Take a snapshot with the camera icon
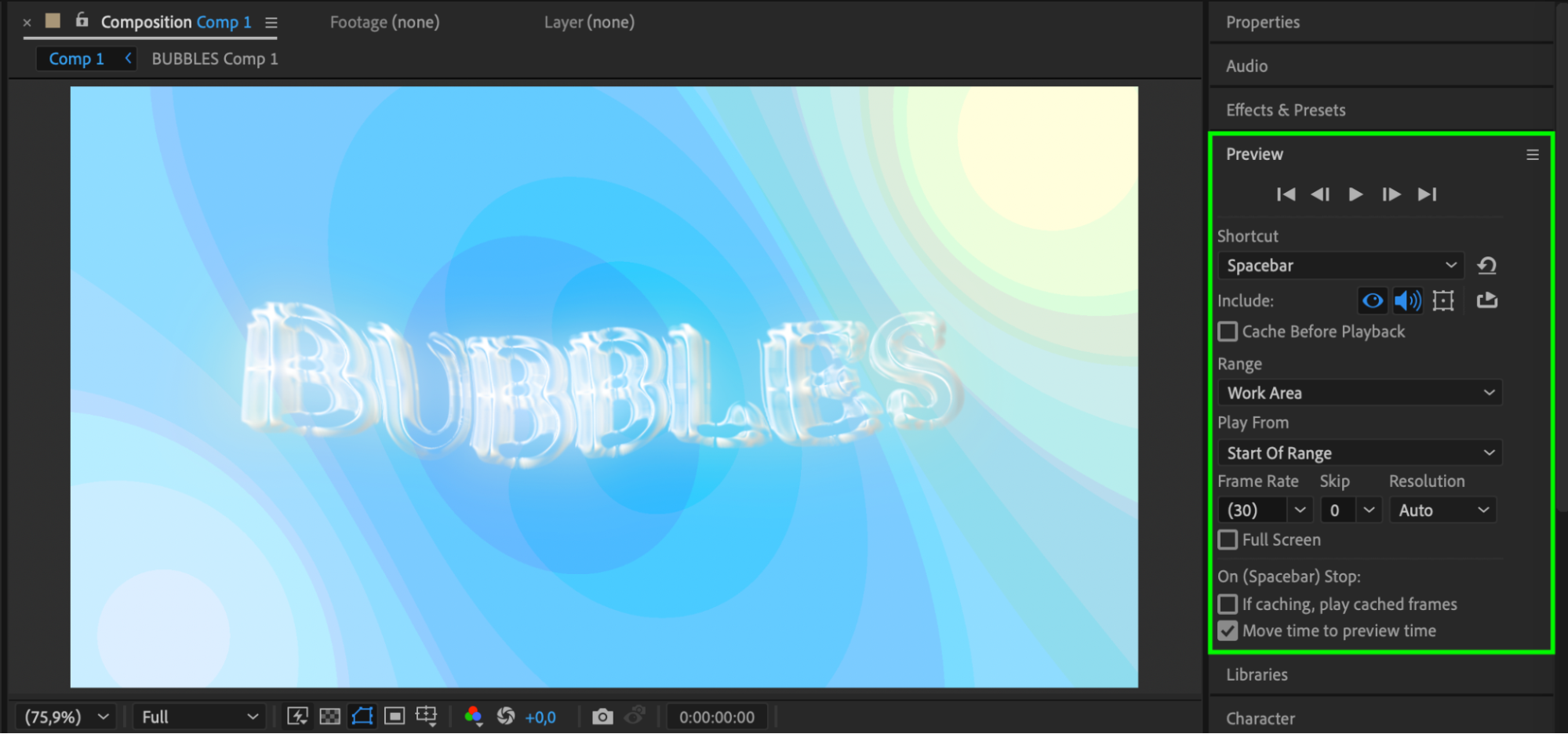This screenshot has height=734, width=1568. tap(602, 716)
